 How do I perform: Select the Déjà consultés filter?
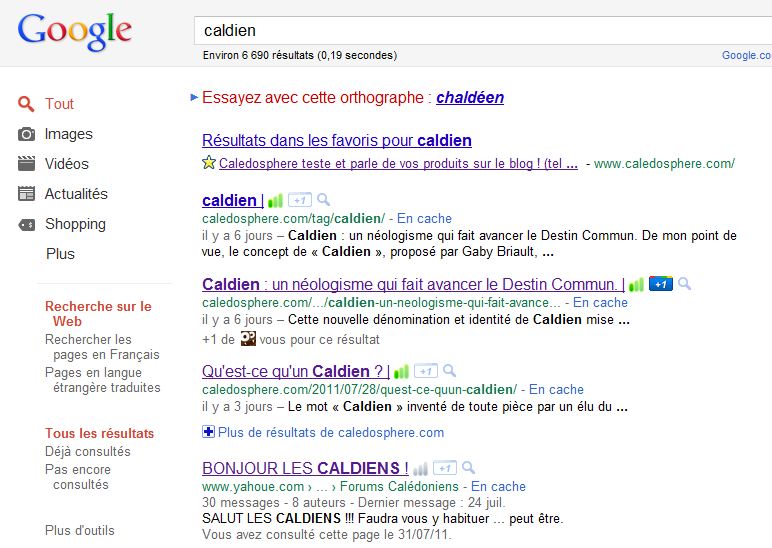click(88, 451)
